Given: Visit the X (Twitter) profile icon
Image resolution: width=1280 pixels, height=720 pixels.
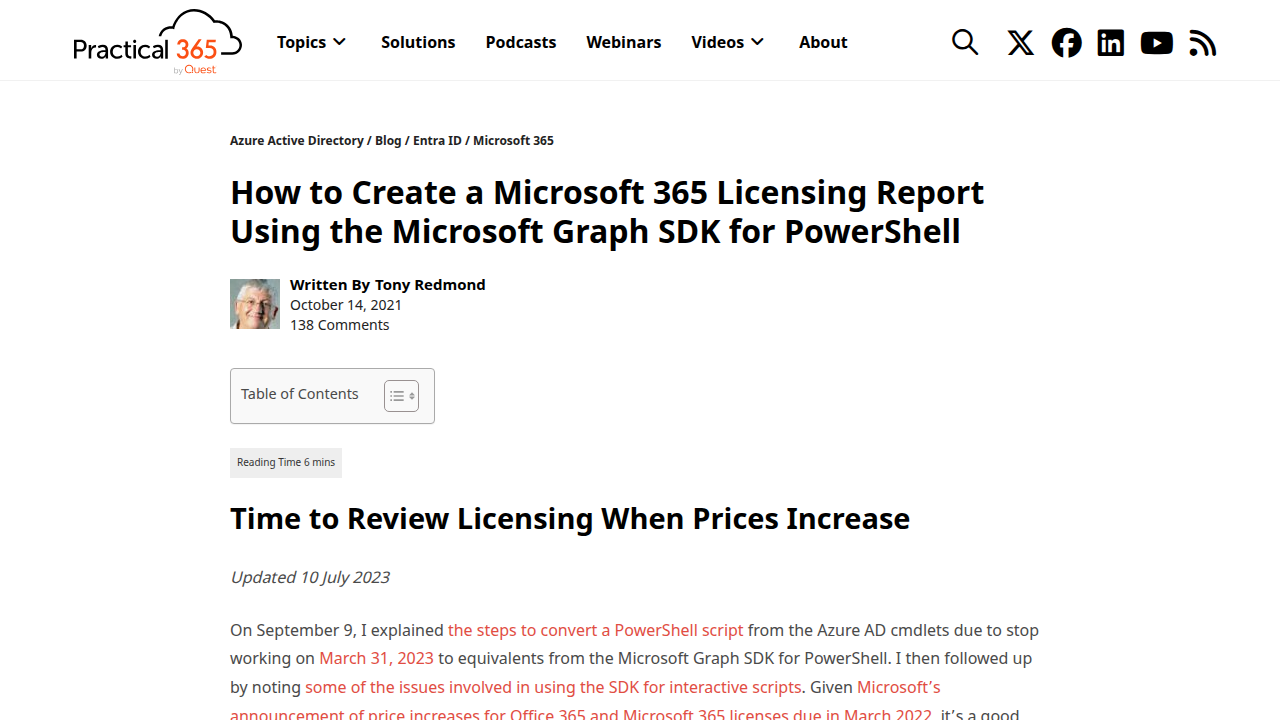Looking at the screenshot, I should point(1021,42).
